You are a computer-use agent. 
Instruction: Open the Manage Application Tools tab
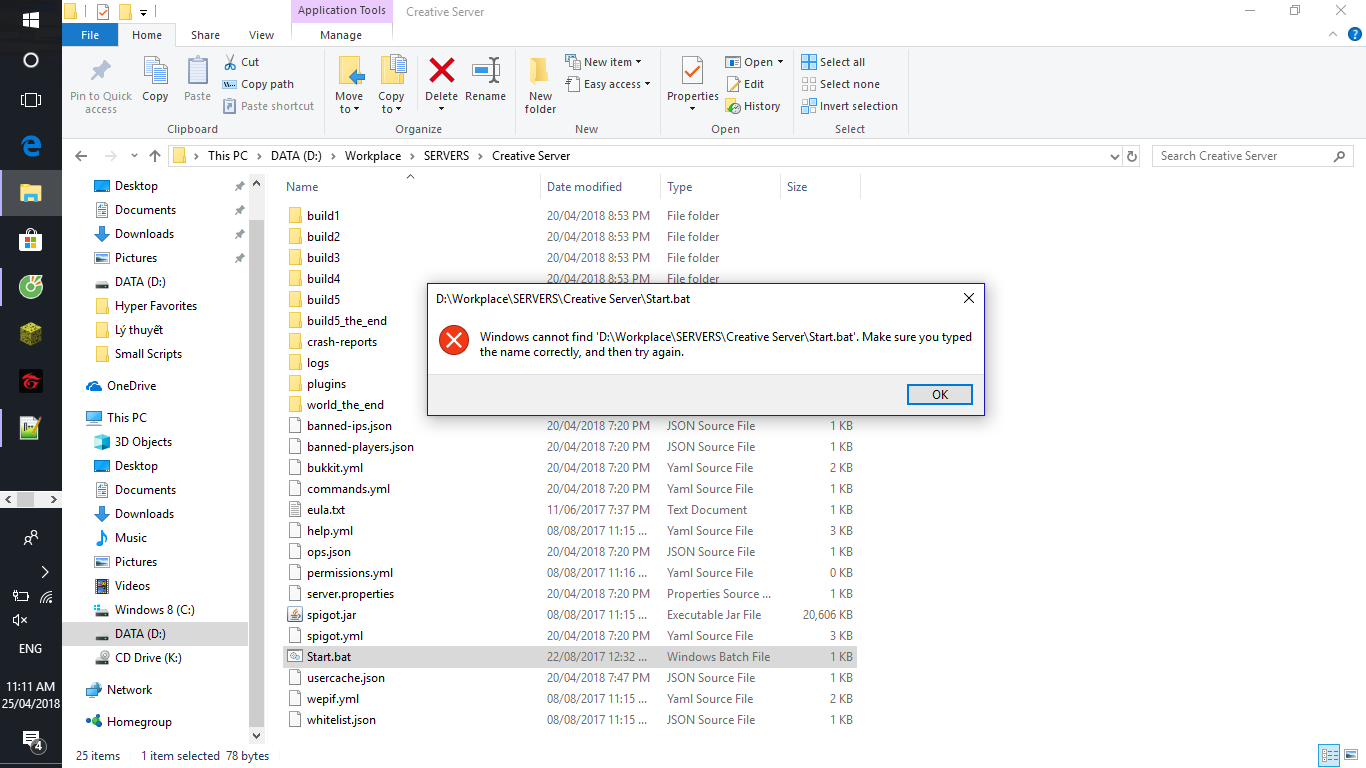341,35
